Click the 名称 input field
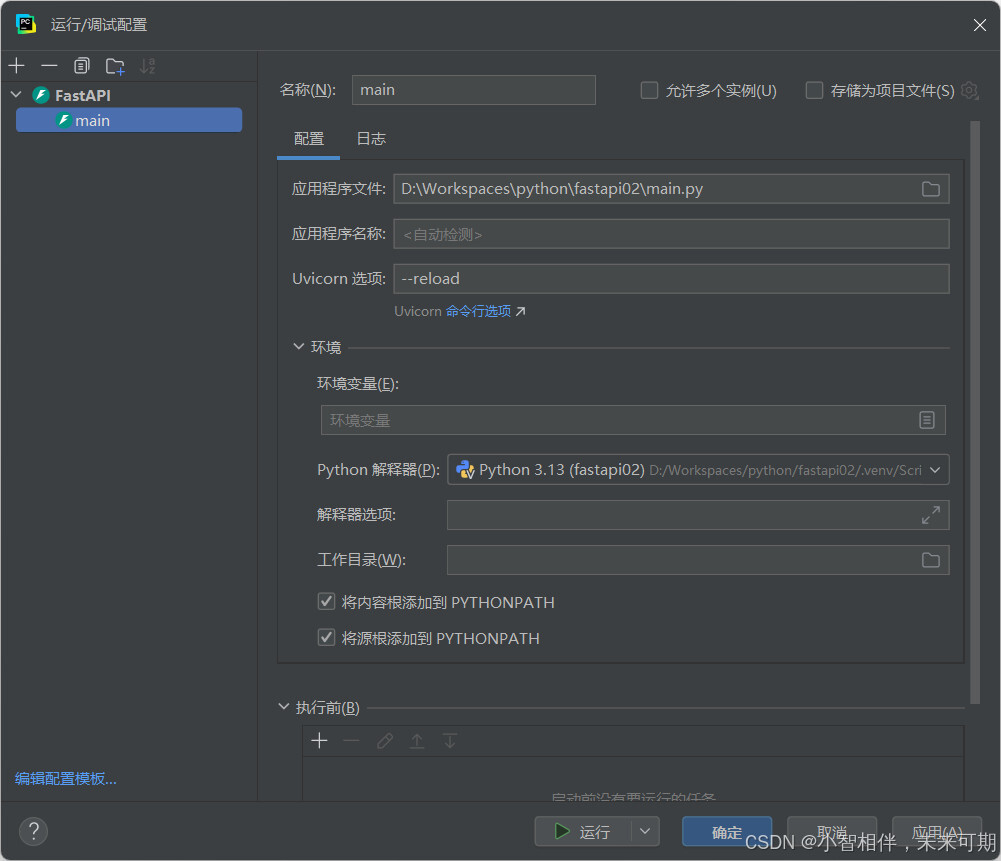 point(474,90)
